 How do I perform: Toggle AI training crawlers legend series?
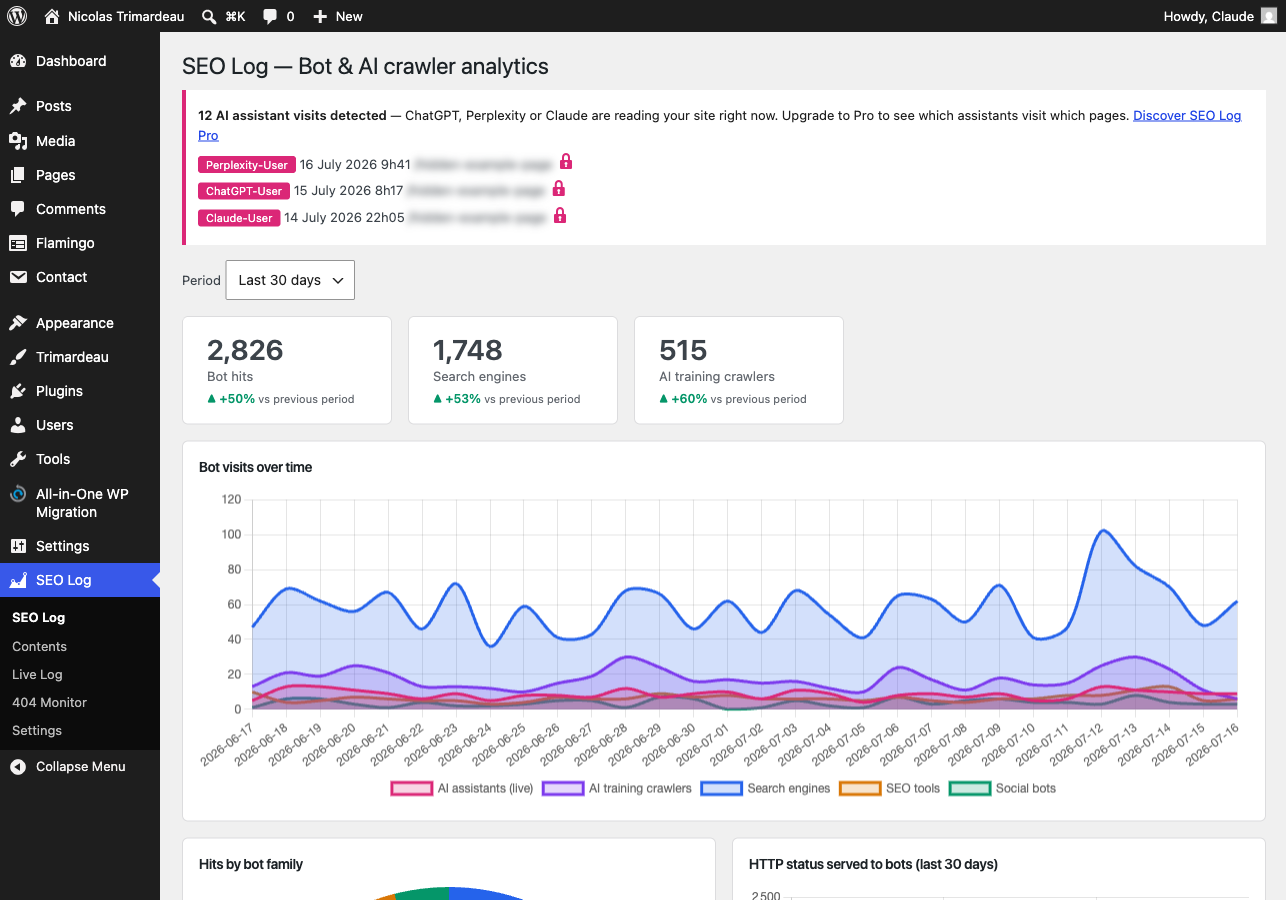(617, 788)
